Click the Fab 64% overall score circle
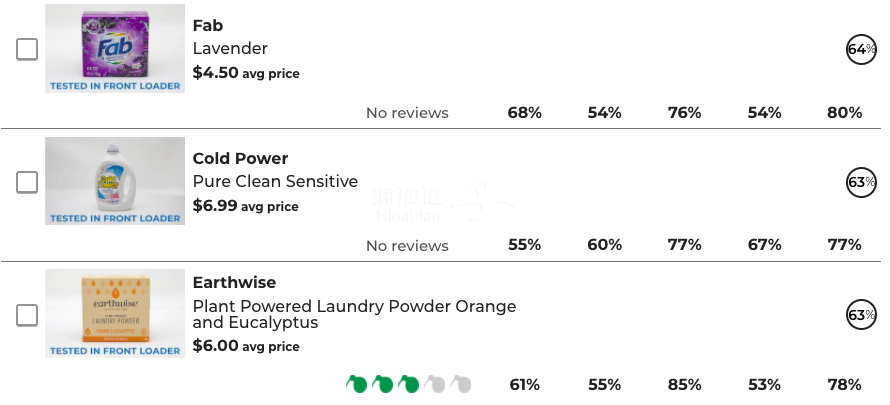The width and height of the screenshot is (890, 405). coord(861,49)
